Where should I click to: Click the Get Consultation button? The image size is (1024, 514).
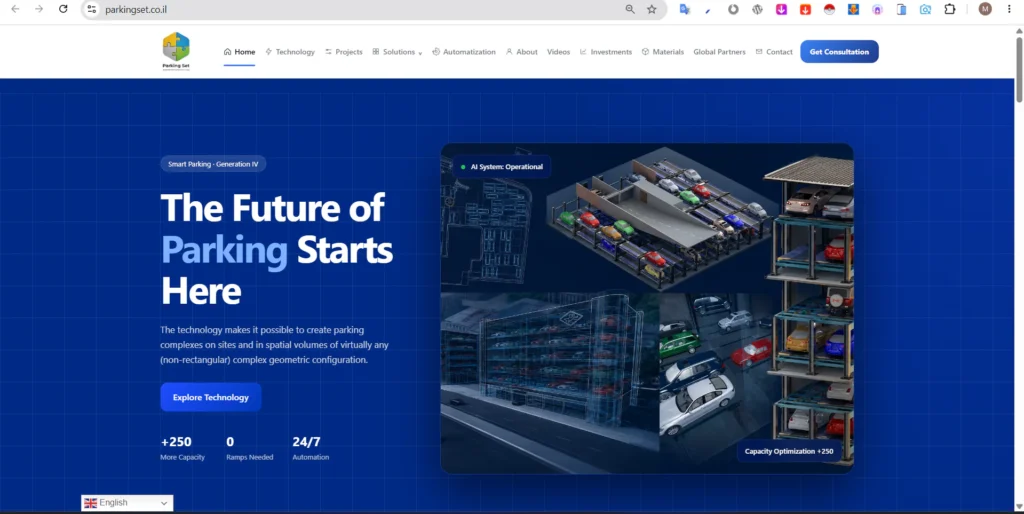point(839,52)
